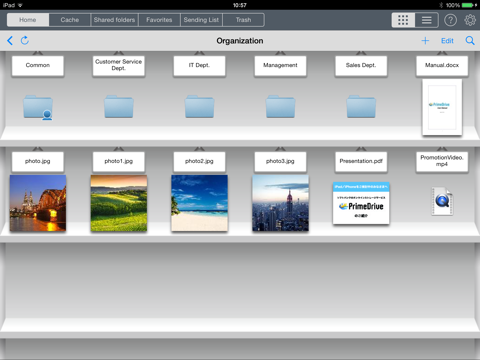Open the Common shared folder icon
Viewport: 480px width, 360px height.
(x=38, y=107)
